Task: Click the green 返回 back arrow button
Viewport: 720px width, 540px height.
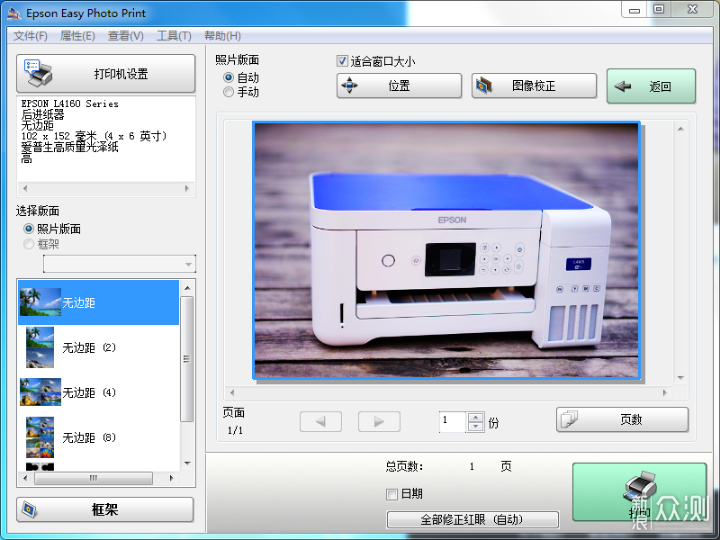Action: pos(650,86)
